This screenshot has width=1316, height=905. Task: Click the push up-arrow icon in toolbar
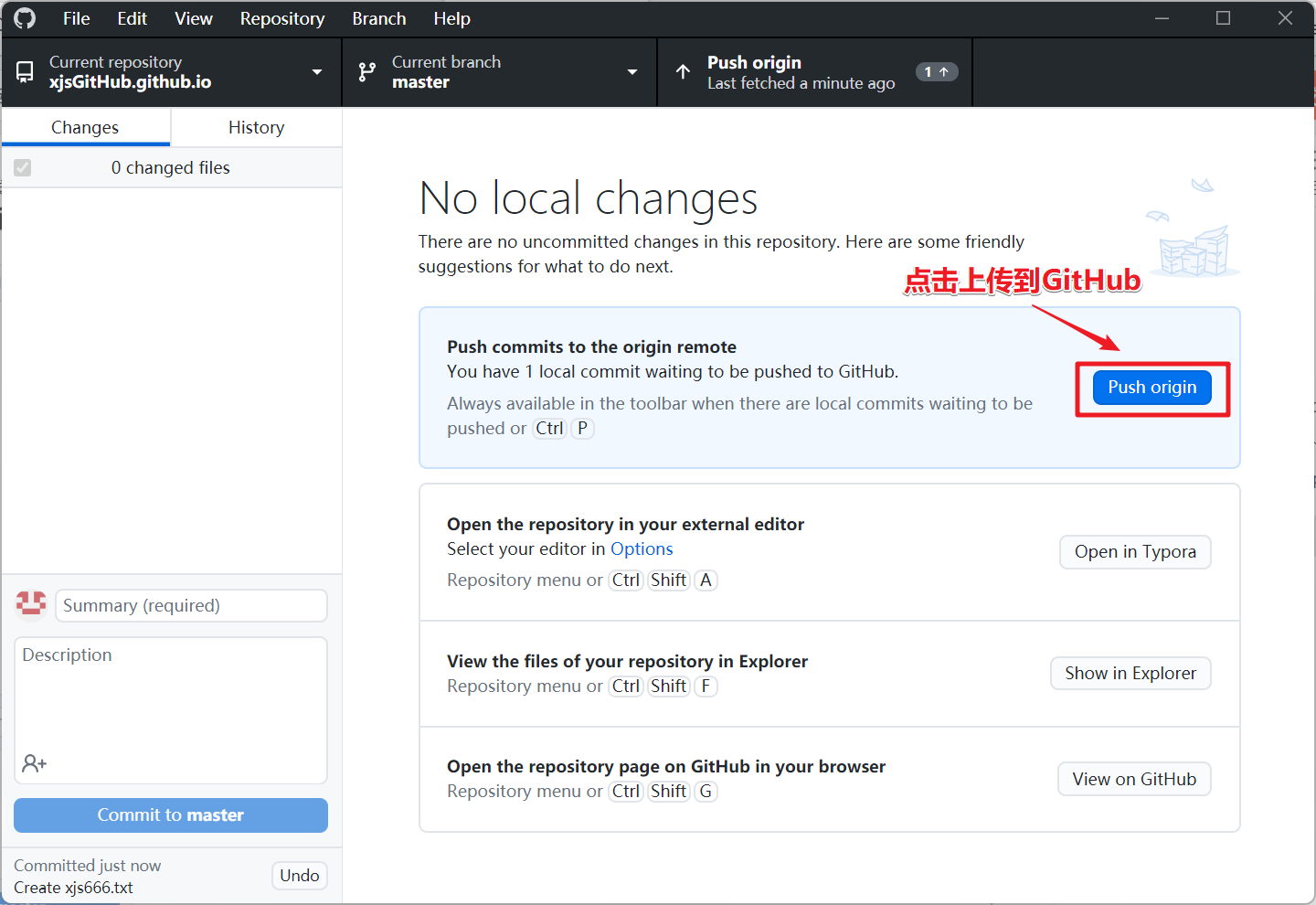[683, 71]
